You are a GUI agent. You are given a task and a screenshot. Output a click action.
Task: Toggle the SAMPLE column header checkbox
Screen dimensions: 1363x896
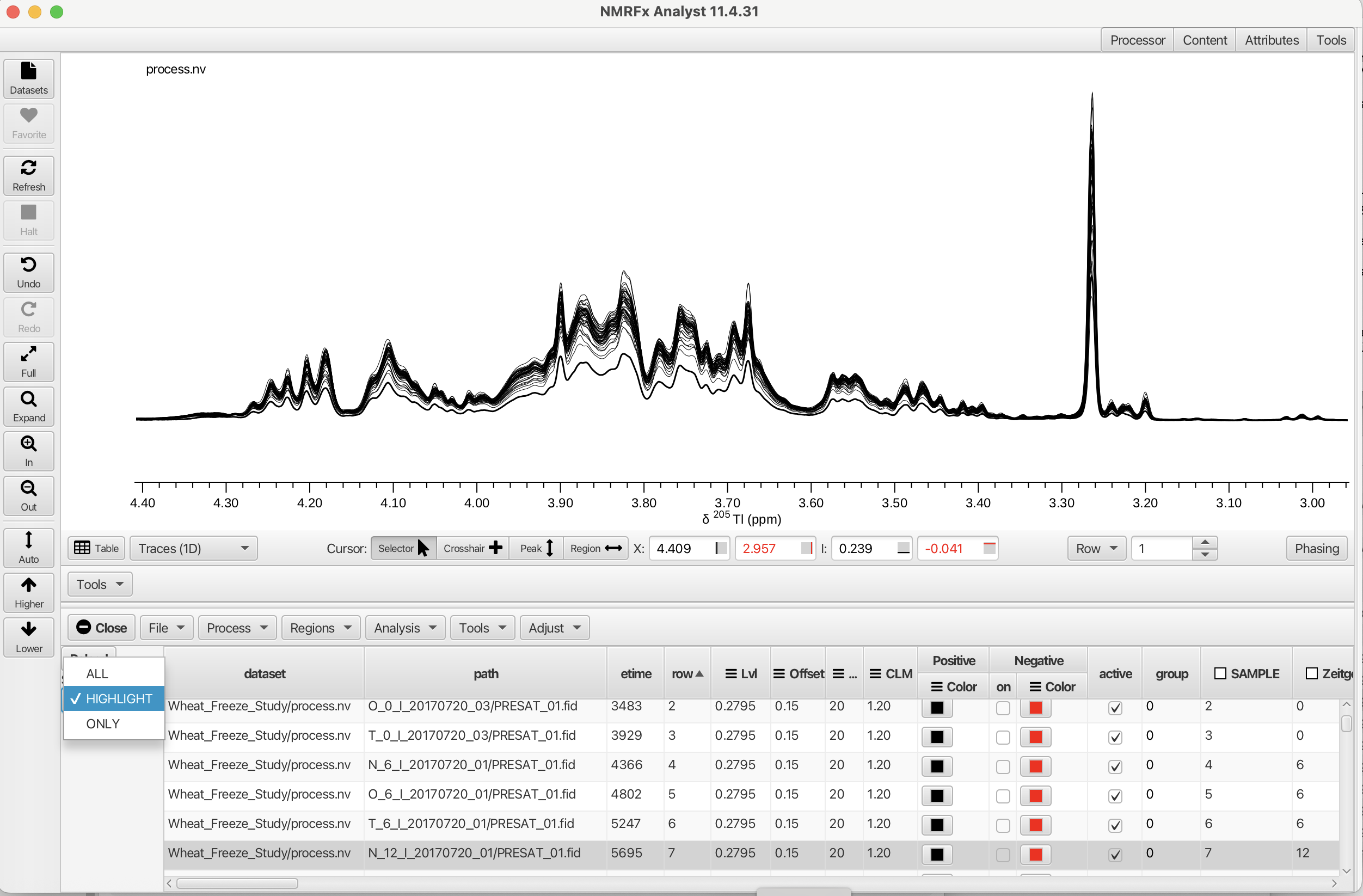tap(1220, 674)
